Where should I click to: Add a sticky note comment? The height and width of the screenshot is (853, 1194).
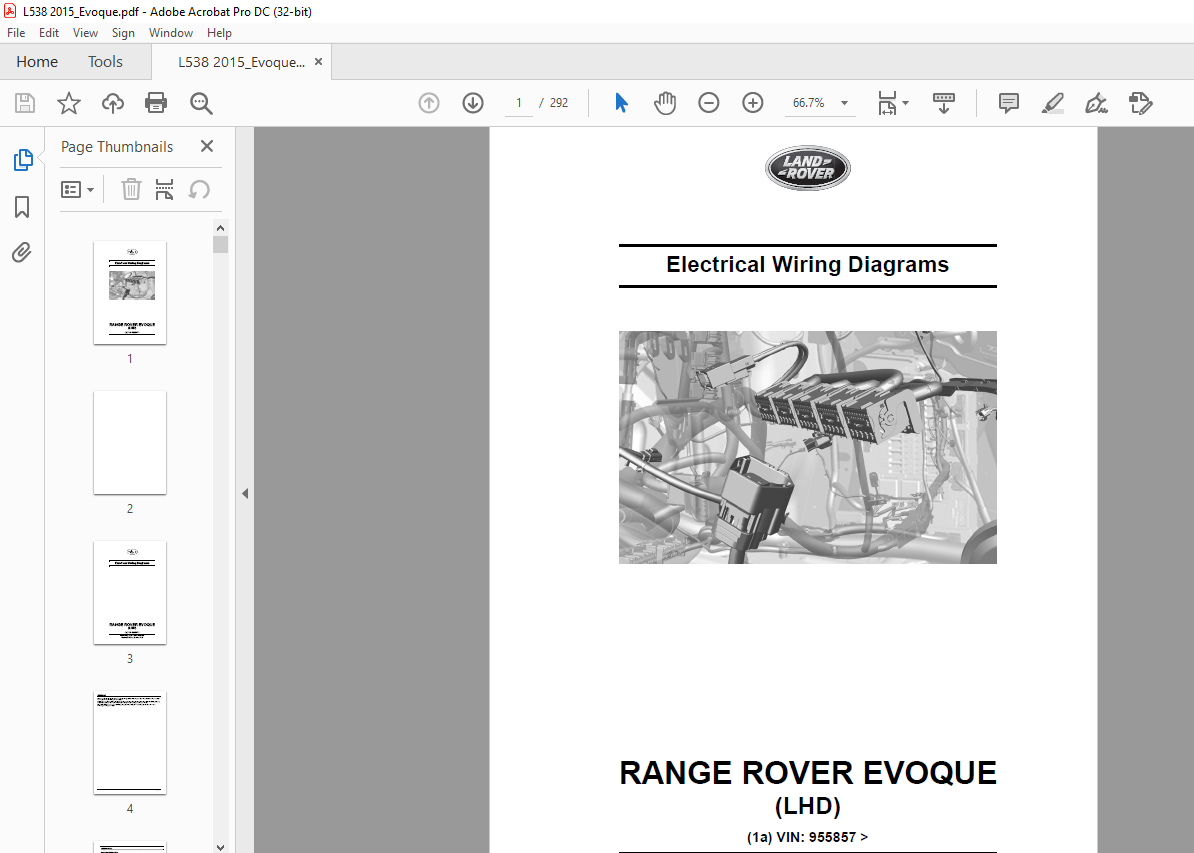point(1009,103)
